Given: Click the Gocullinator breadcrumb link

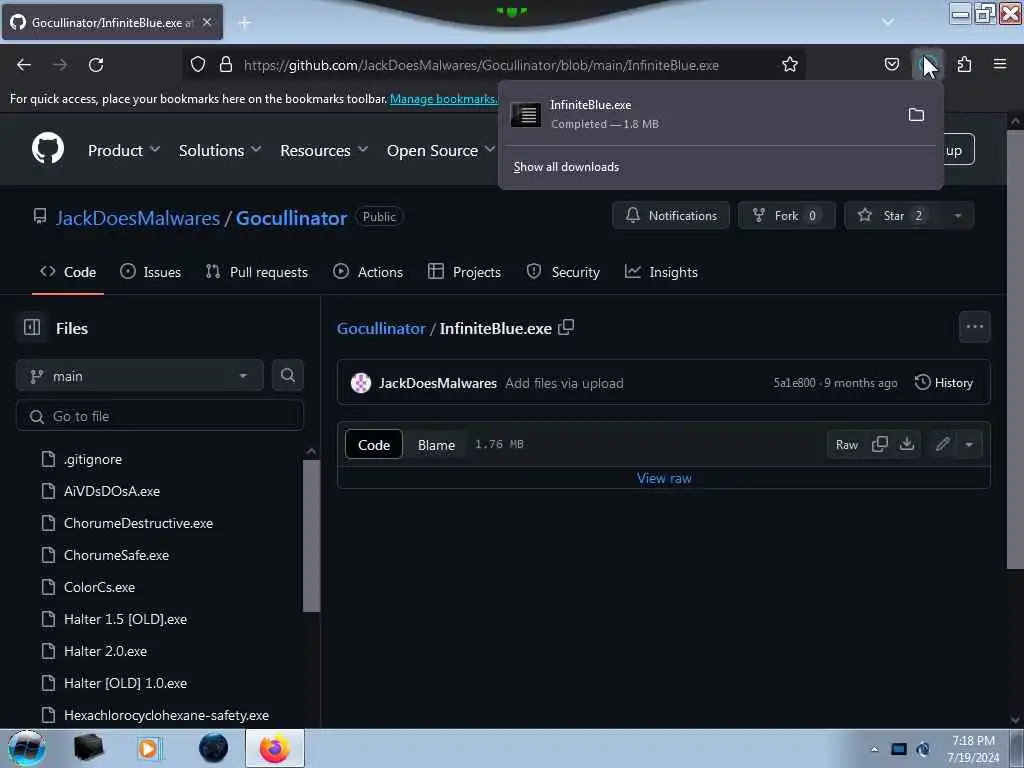Looking at the screenshot, I should [381, 328].
